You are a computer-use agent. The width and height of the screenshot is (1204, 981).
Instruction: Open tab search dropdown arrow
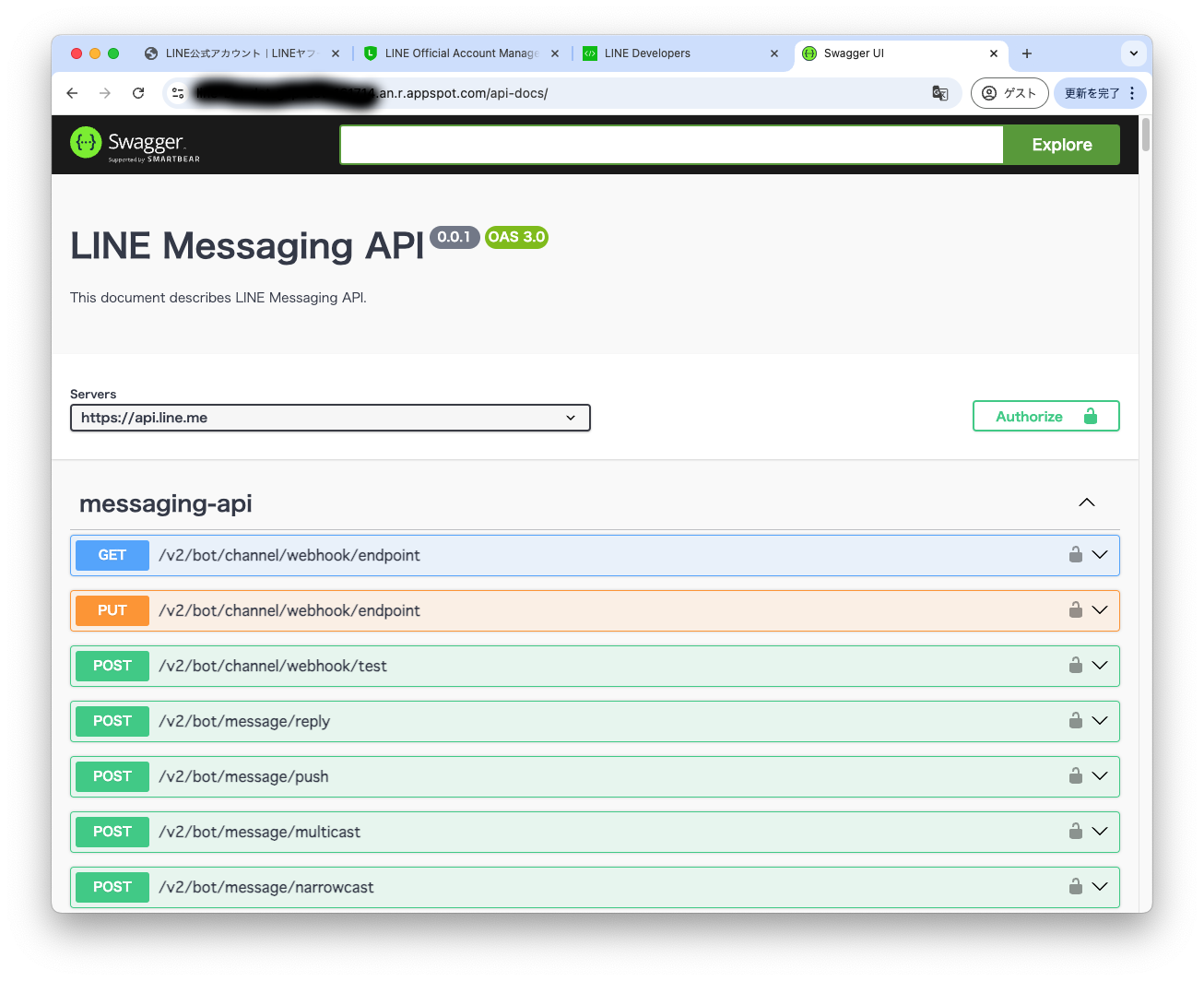(1134, 53)
